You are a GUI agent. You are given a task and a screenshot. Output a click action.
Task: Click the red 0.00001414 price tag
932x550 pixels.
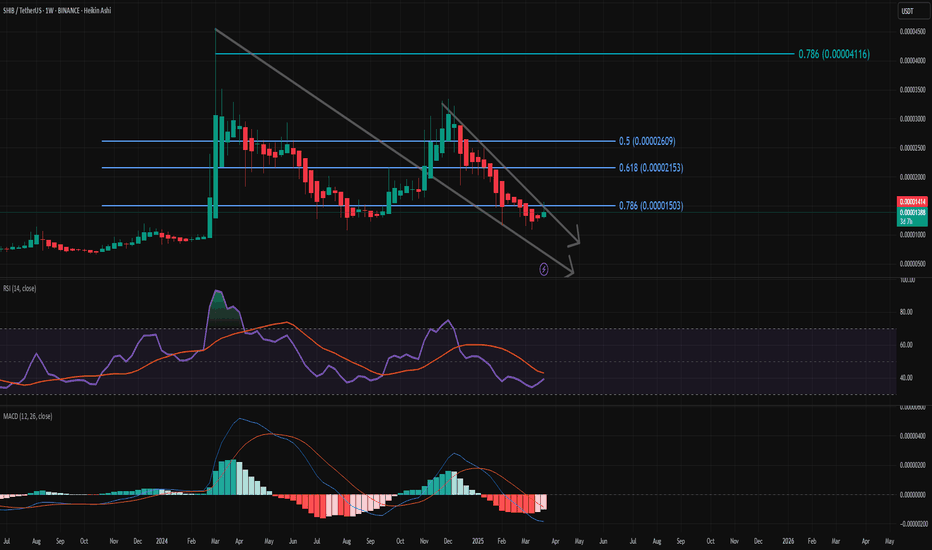pyautogui.click(x=912, y=202)
